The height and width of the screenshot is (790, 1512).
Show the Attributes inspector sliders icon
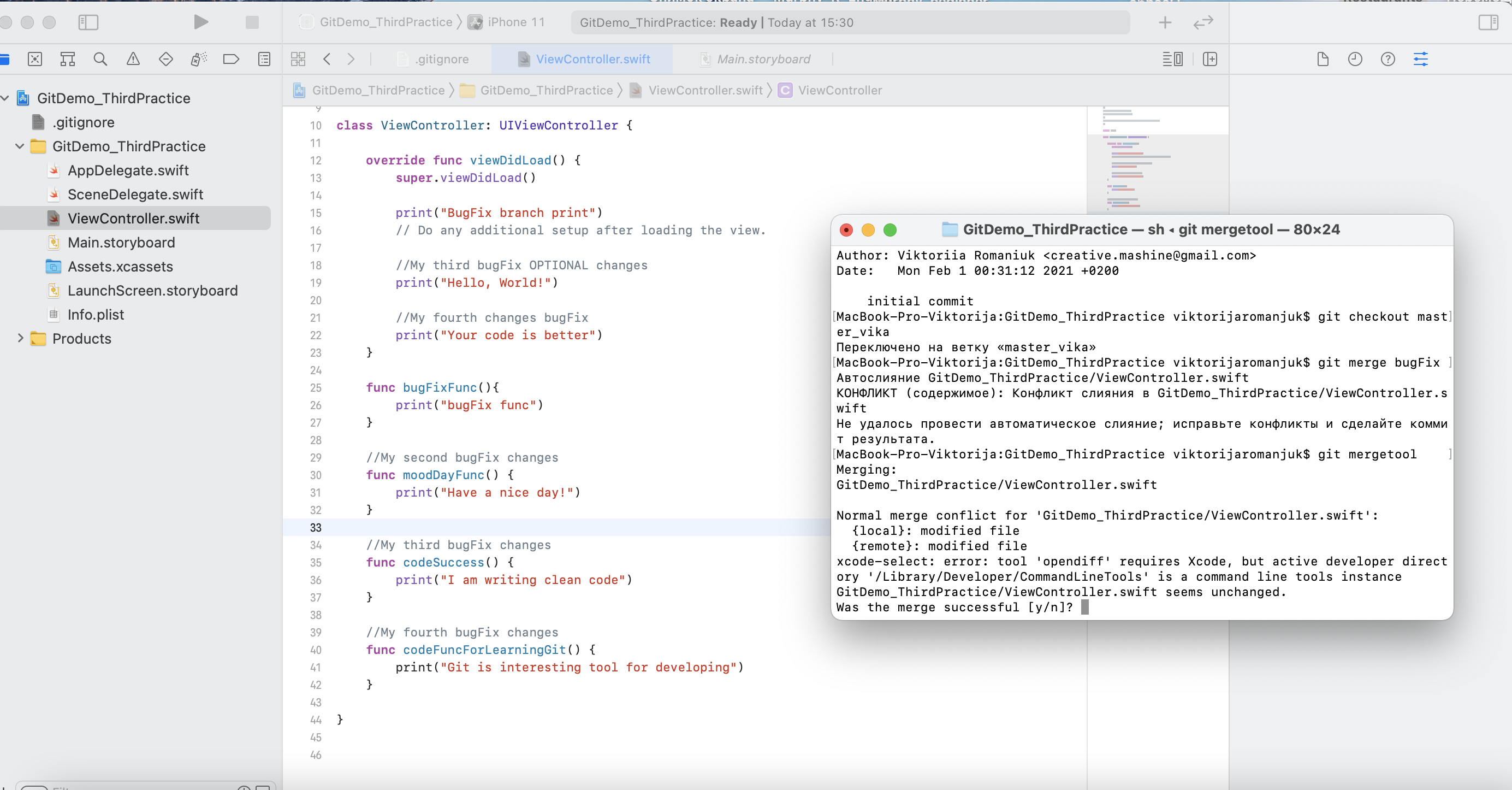tap(1420, 59)
